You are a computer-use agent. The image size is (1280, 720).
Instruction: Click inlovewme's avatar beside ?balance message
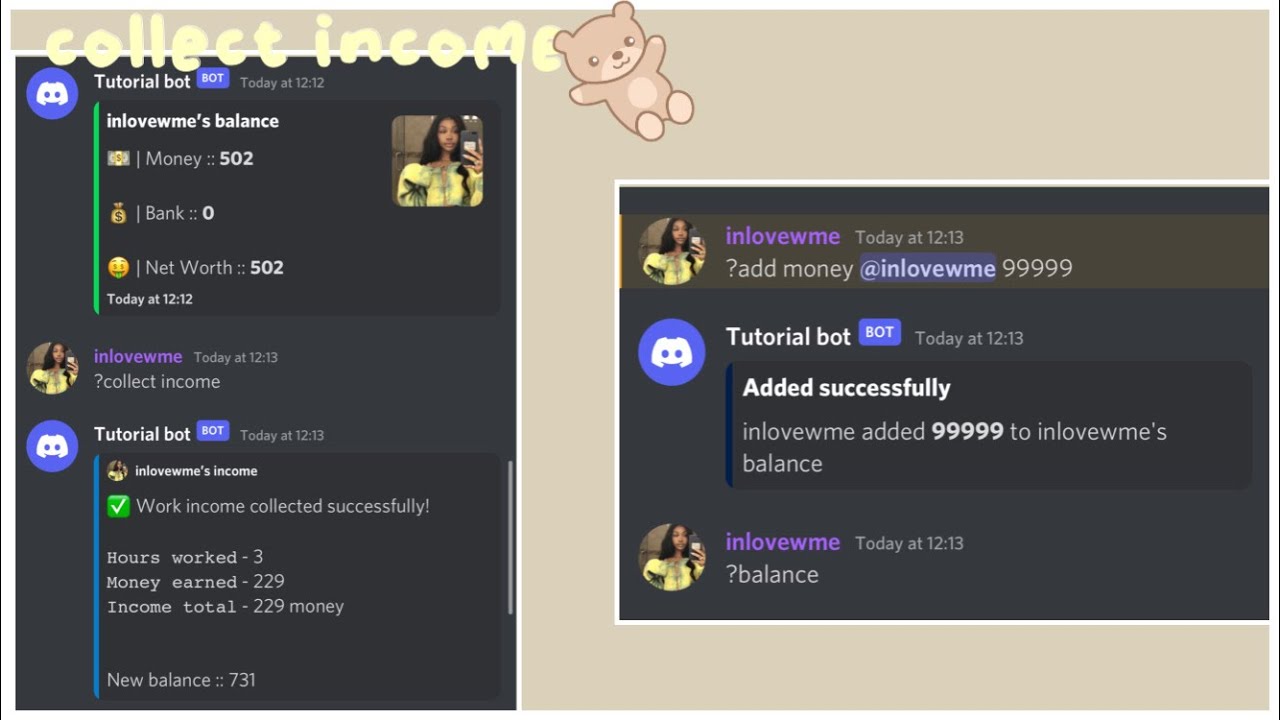point(672,556)
